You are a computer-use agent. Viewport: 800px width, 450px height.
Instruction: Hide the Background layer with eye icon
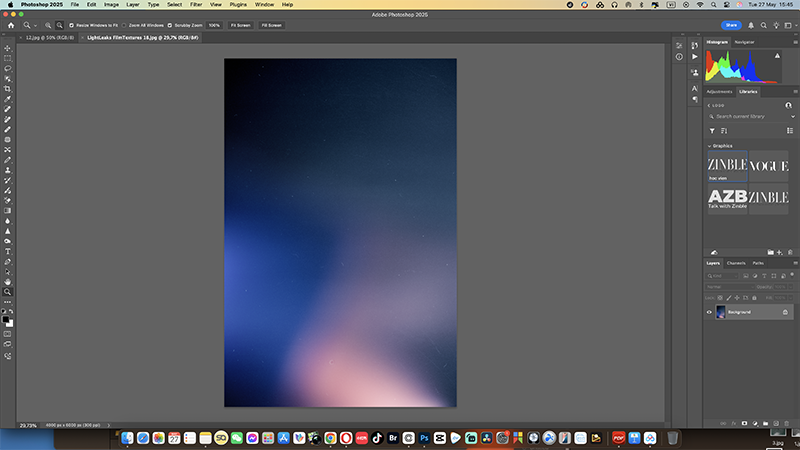[710, 313]
